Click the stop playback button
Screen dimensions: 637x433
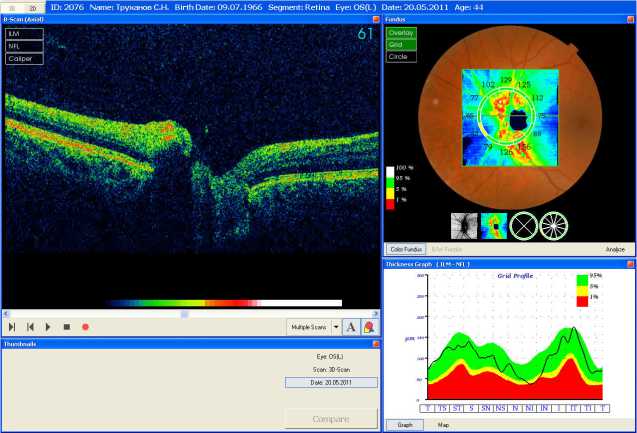(x=66, y=327)
